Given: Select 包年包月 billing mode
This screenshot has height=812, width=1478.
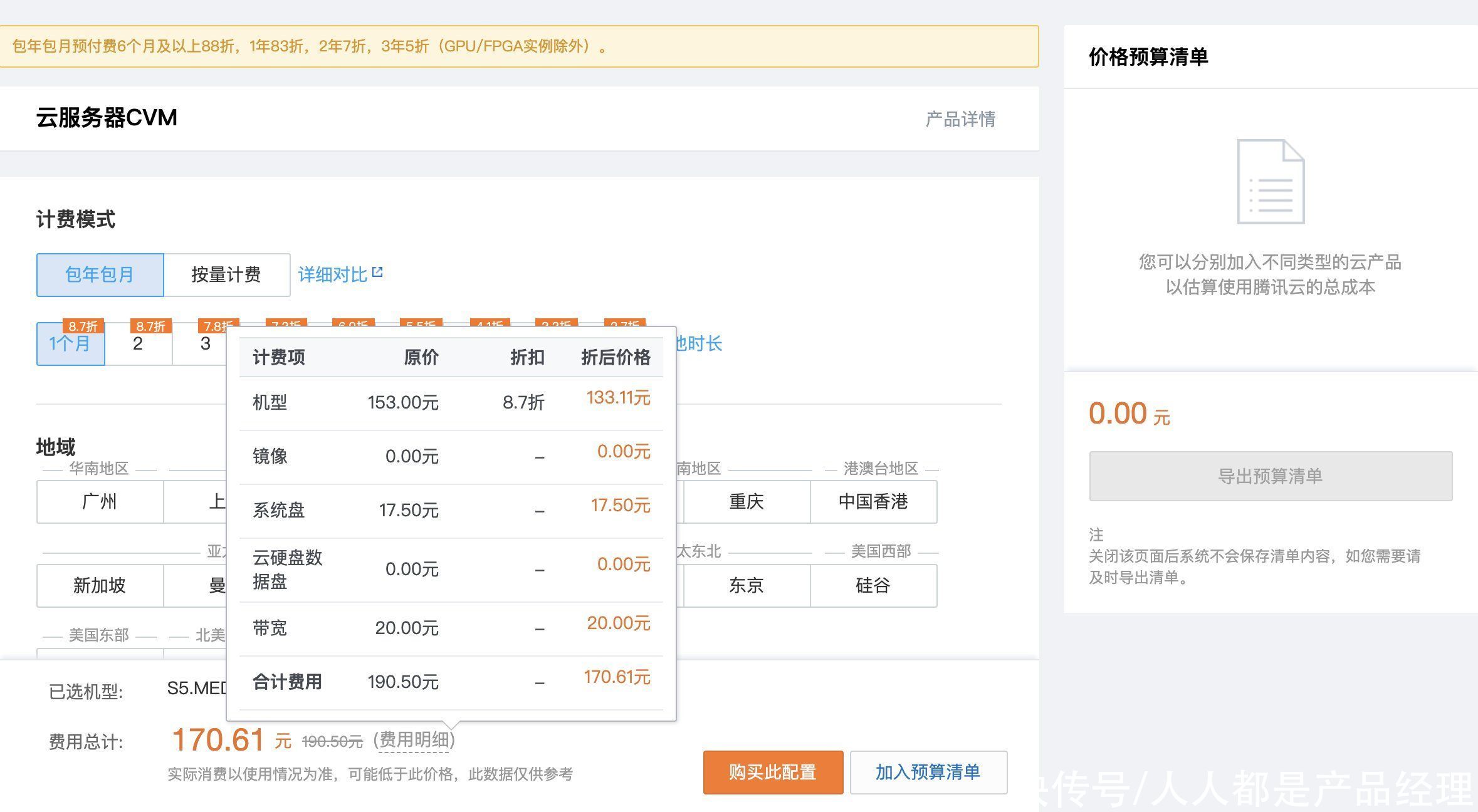Looking at the screenshot, I should [100, 274].
